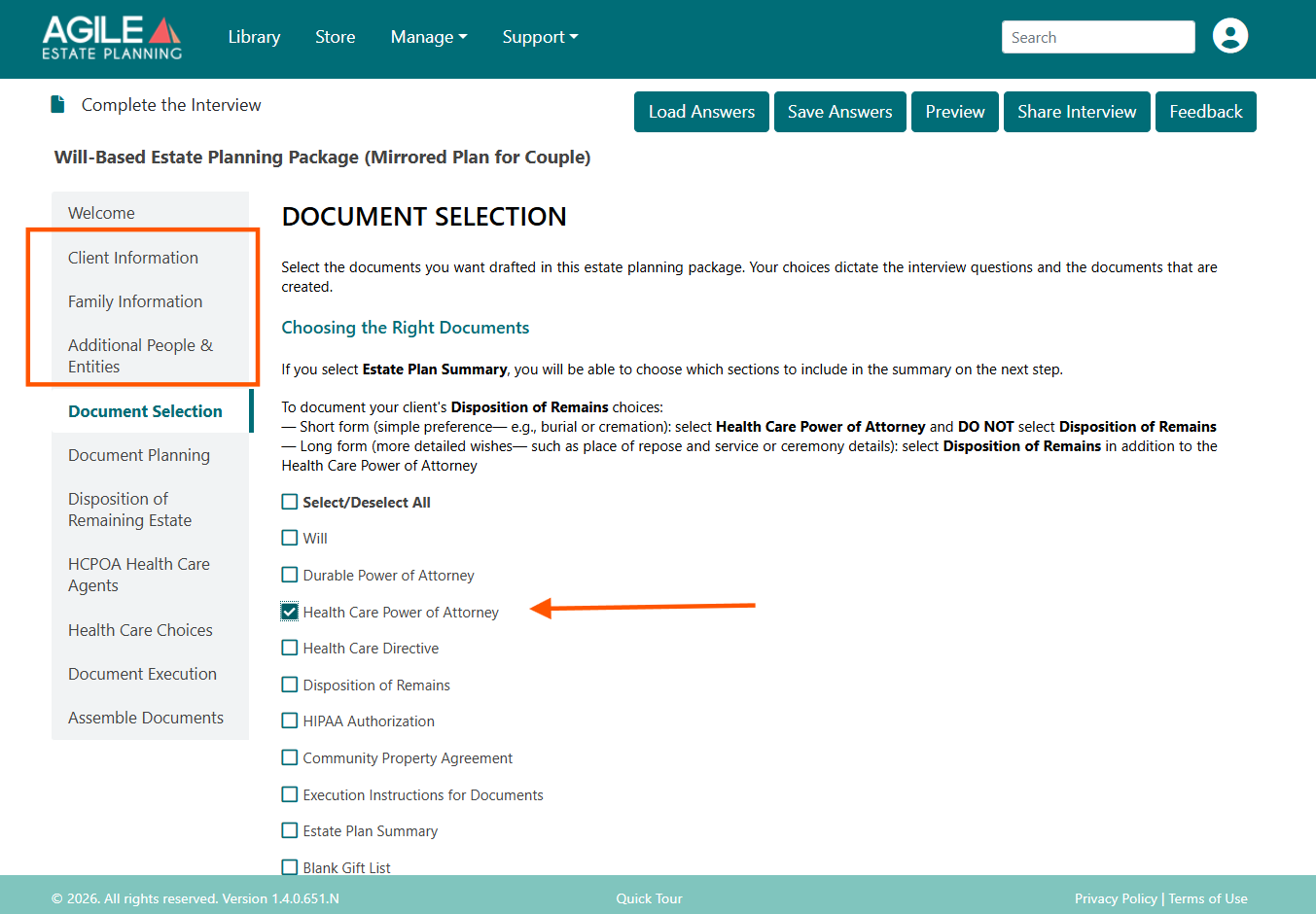Viewport: 1316px width, 914px height.
Task: Tick the Health Care Directive checkbox
Action: click(x=289, y=648)
